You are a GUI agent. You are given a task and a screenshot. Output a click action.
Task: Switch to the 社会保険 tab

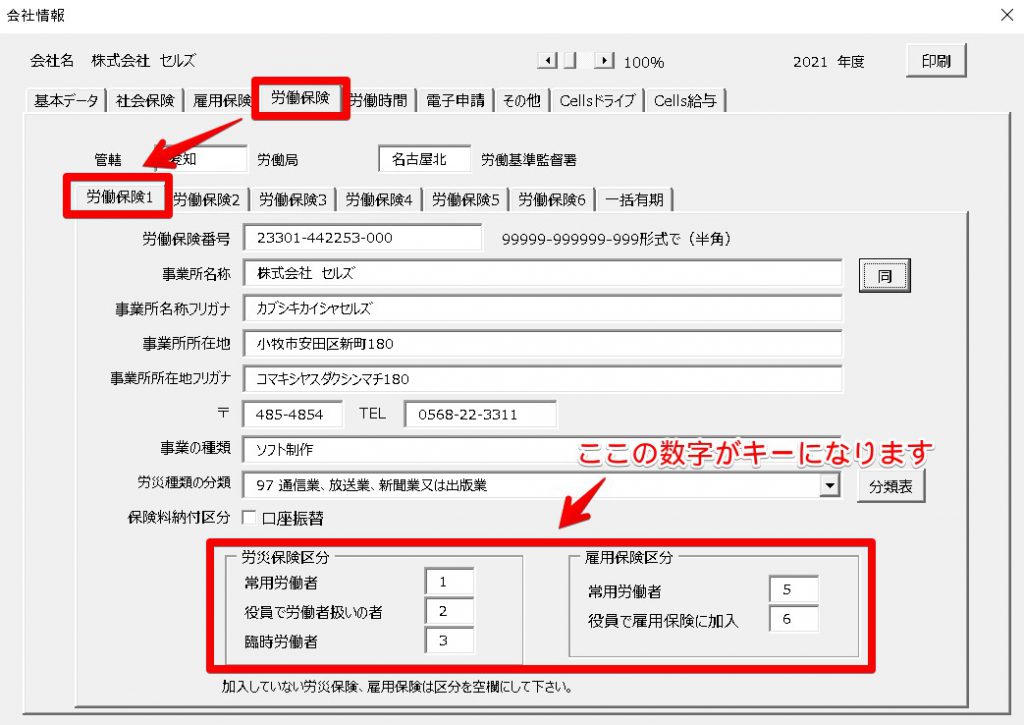coord(145,101)
